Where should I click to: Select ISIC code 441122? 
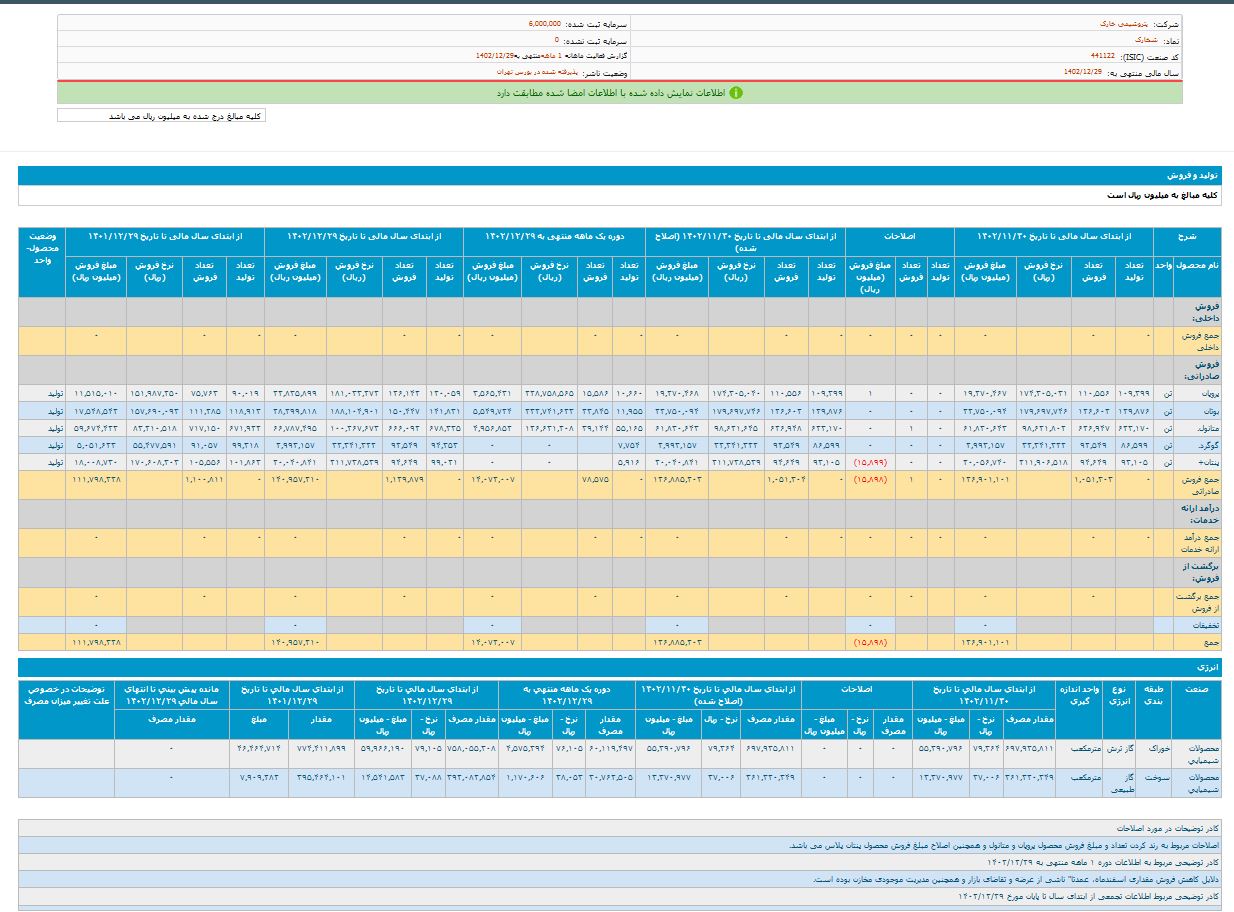[1103, 56]
